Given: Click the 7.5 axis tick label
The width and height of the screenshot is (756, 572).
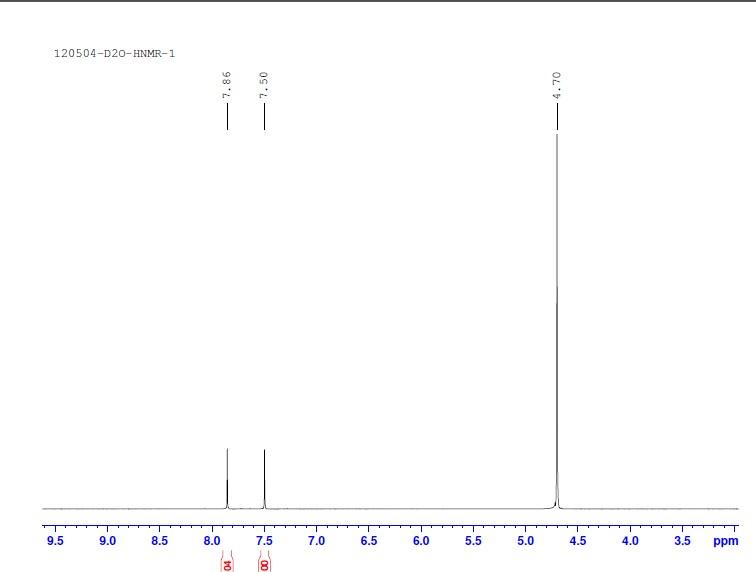Looking at the screenshot, I should [x=264, y=541].
